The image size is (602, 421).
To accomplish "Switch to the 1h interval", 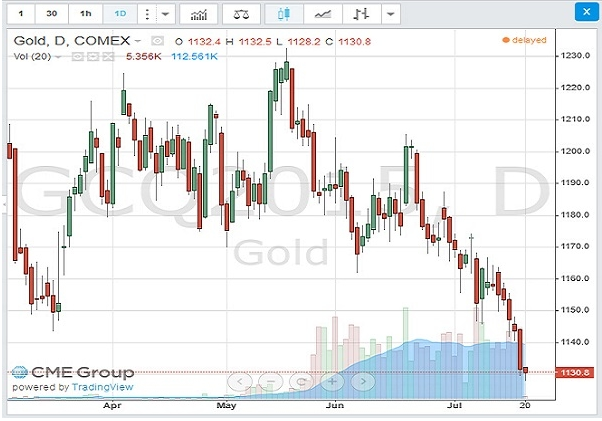I will [x=86, y=14].
